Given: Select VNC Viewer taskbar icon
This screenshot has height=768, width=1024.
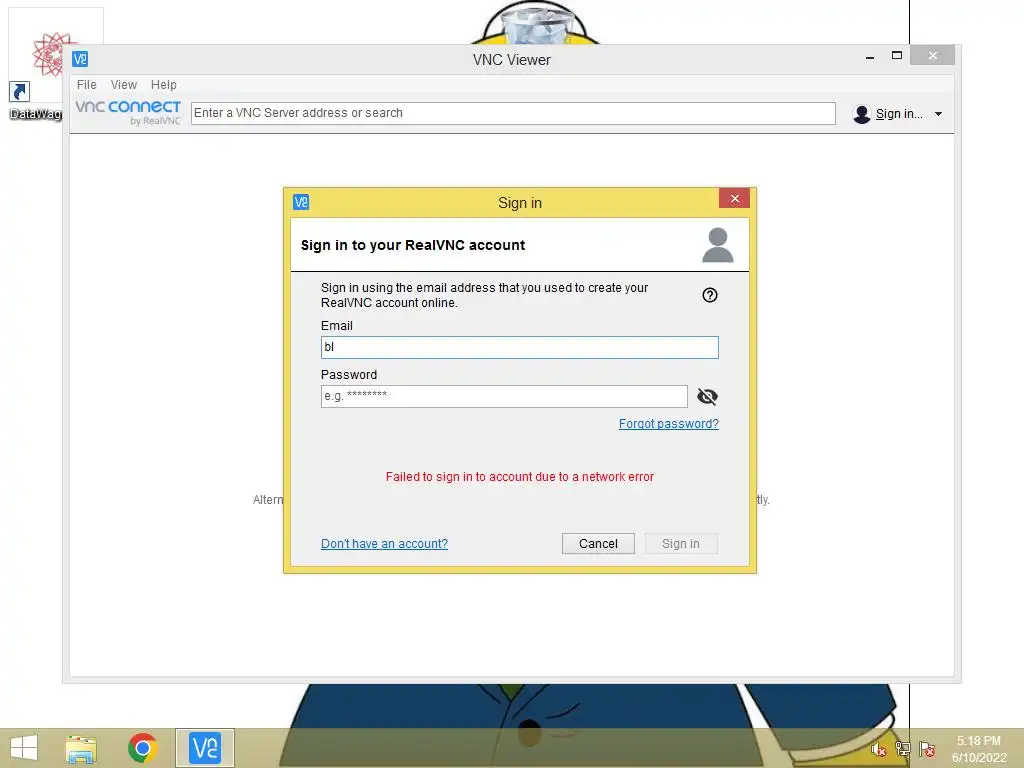Looking at the screenshot, I should pyautogui.click(x=204, y=748).
